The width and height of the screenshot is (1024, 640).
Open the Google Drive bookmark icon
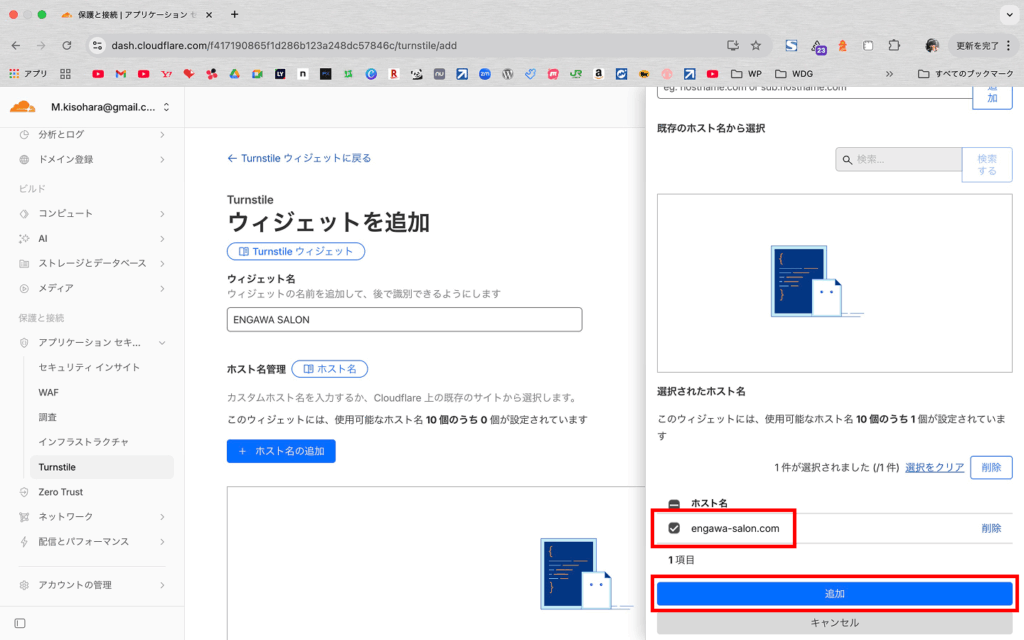coord(234,74)
